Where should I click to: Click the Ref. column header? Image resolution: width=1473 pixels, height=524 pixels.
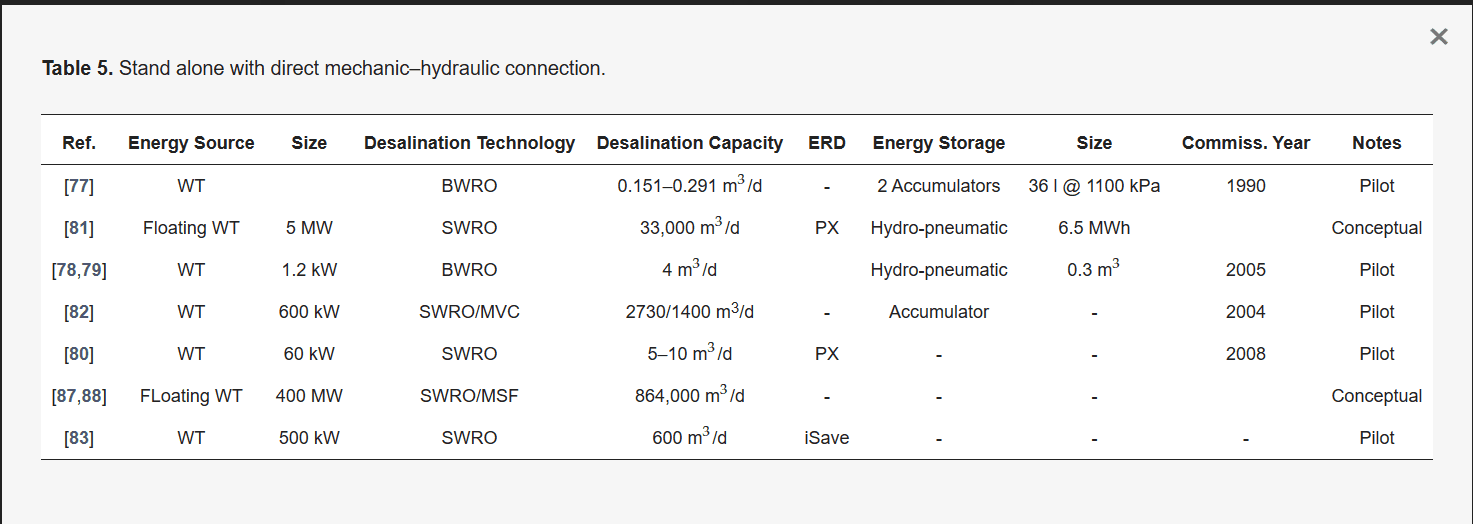point(79,143)
